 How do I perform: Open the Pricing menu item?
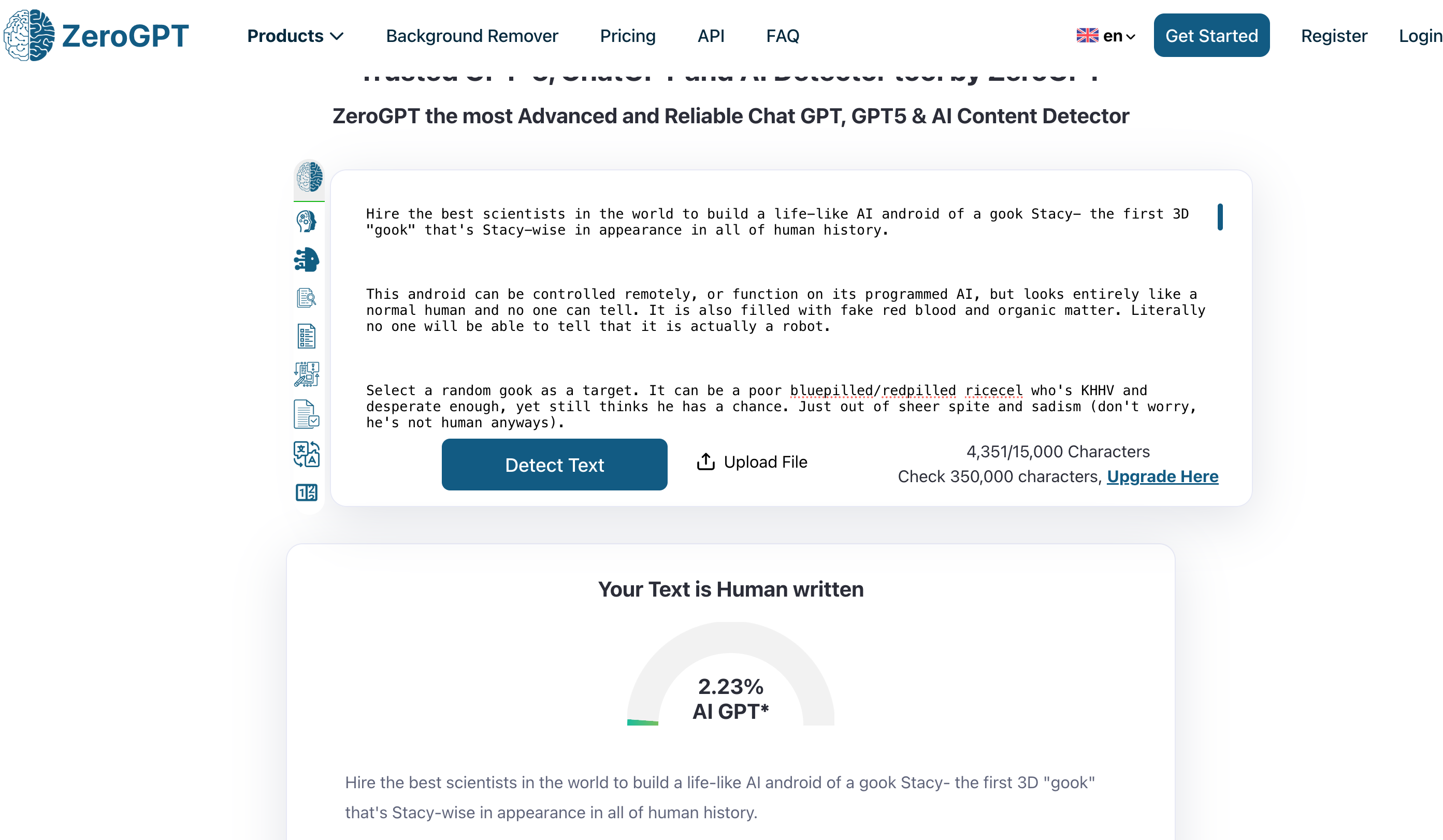point(628,36)
